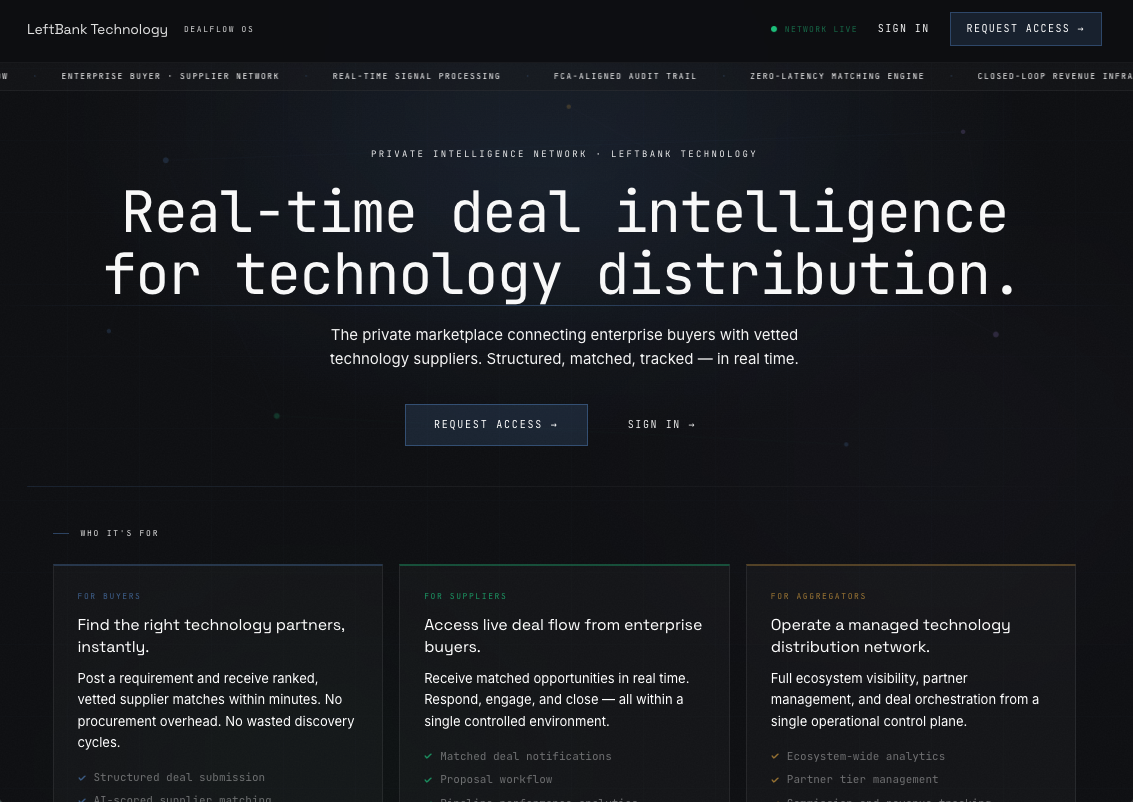Viewport: 1133px width, 802px height.
Task: Click Receive matched opportunities paragraph
Action: [556, 699]
